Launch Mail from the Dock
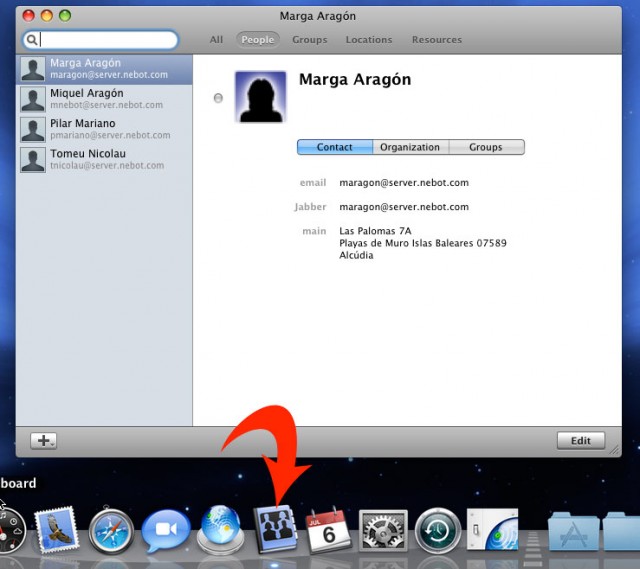Viewport: 640px width, 569px height. point(57,530)
